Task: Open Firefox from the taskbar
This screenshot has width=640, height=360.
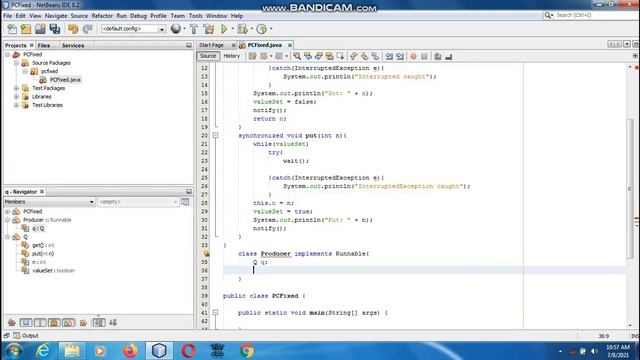Action: 131,351
